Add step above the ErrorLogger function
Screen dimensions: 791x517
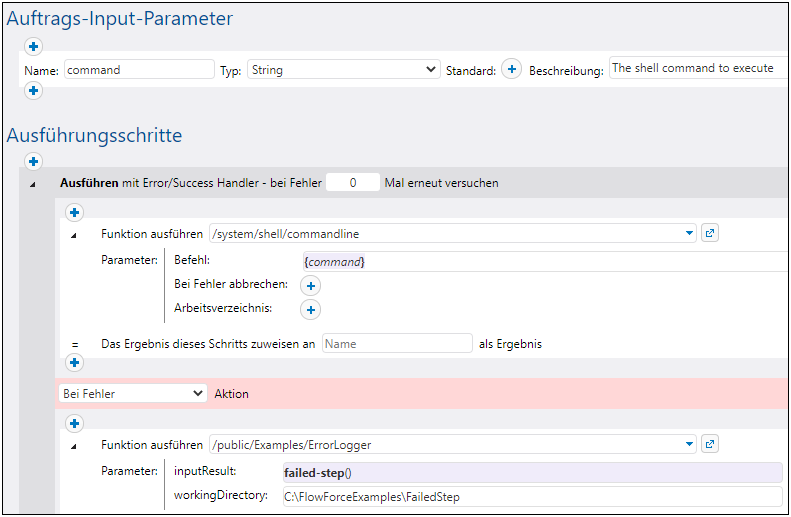pos(74,423)
